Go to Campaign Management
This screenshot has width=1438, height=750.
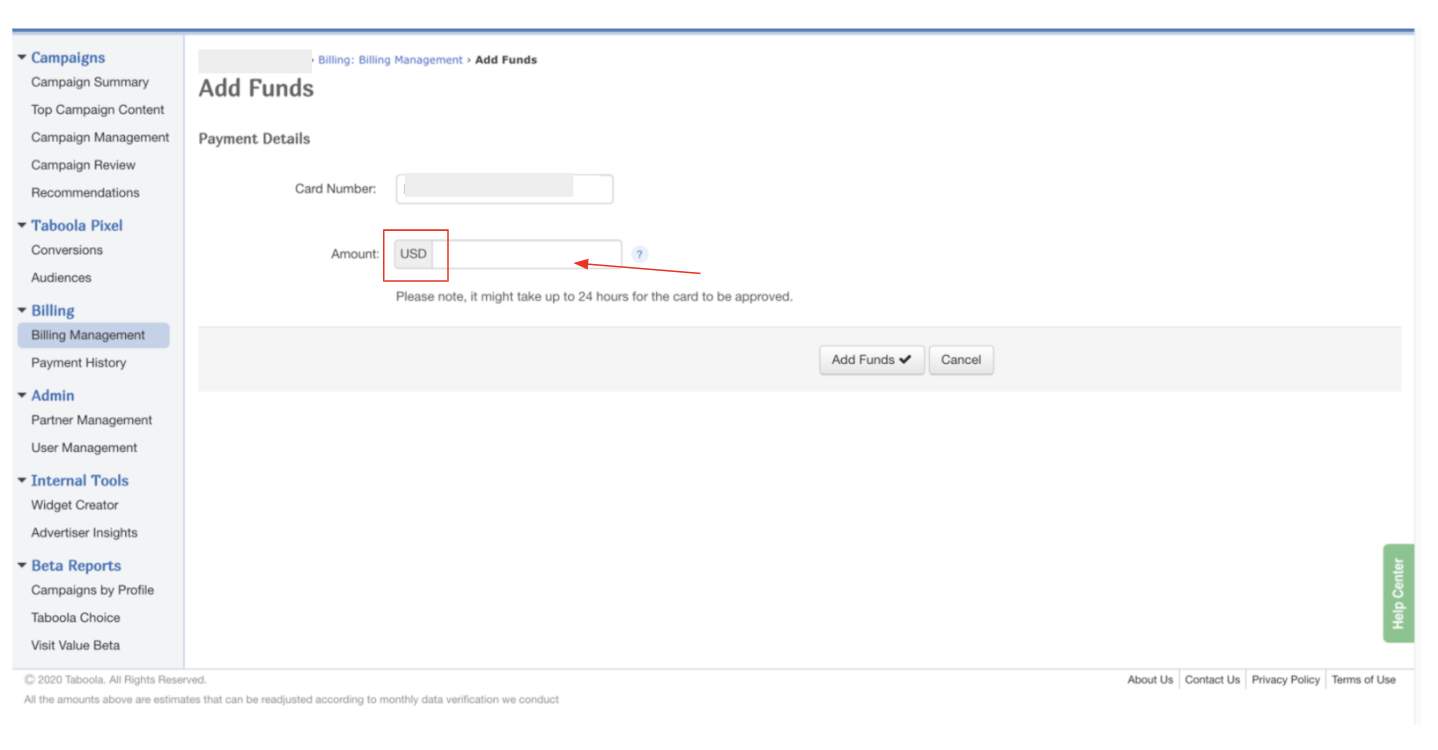100,137
